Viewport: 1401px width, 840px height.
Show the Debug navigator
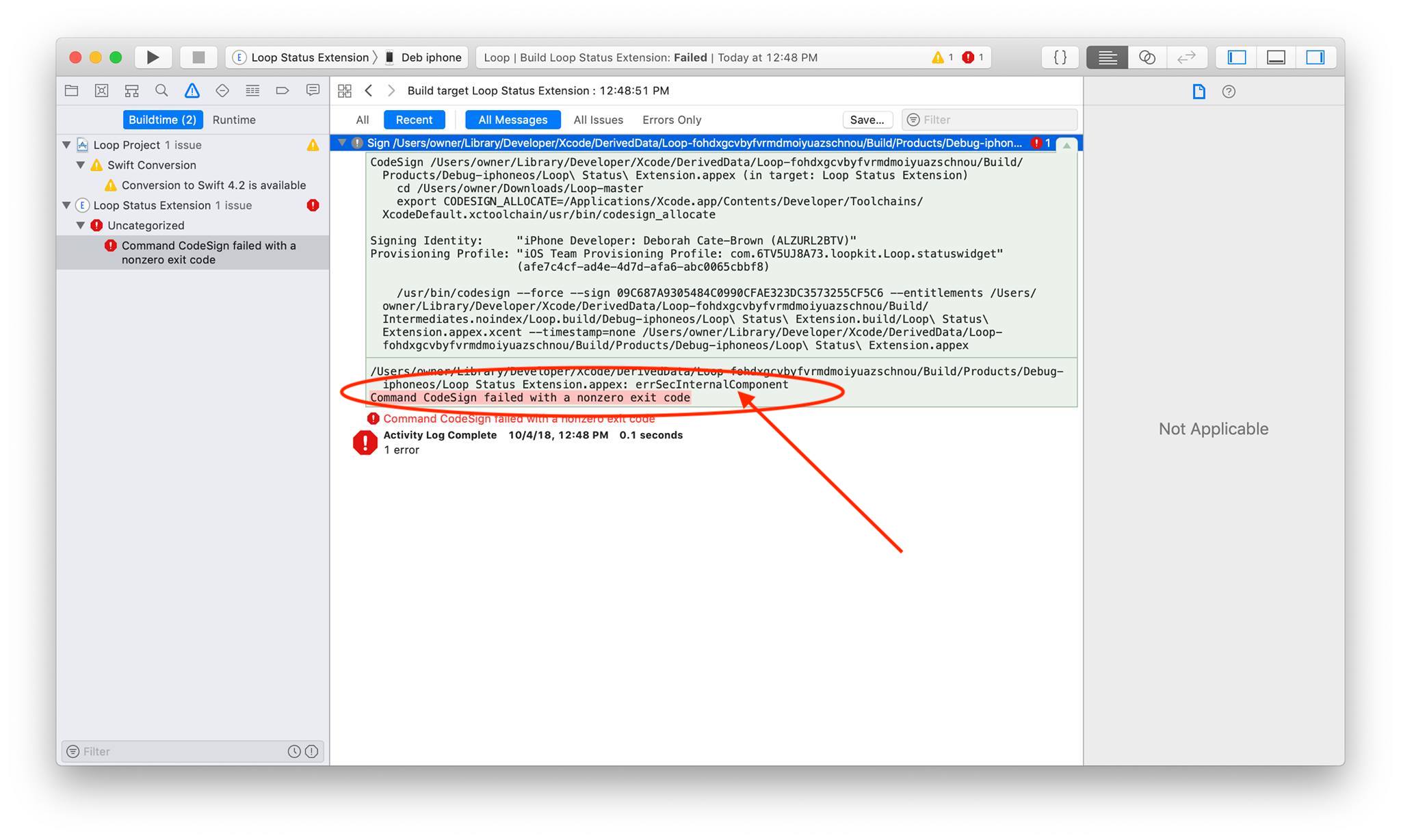(x=252, y=90)
